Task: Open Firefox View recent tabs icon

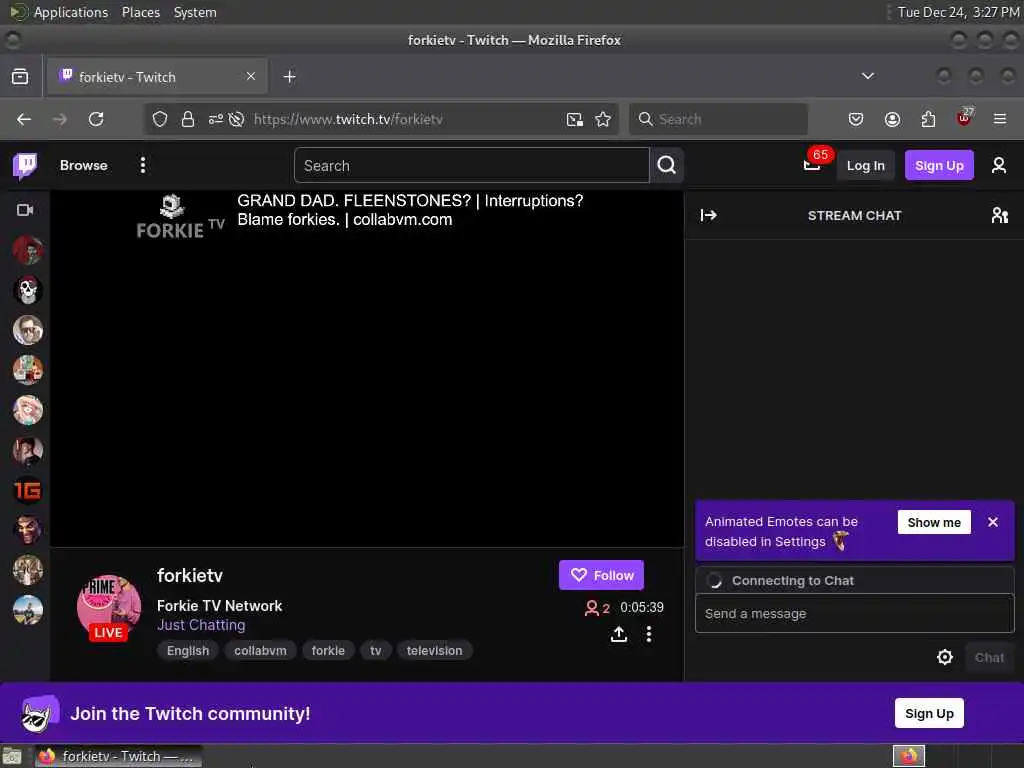Action: pyautogui.click(x=20, y=76)
